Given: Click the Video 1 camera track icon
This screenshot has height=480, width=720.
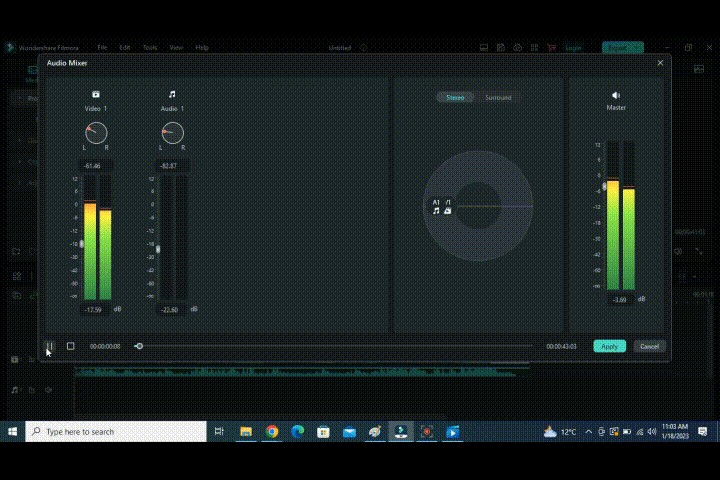Looking at the screenshot, I should pos(96,94).
